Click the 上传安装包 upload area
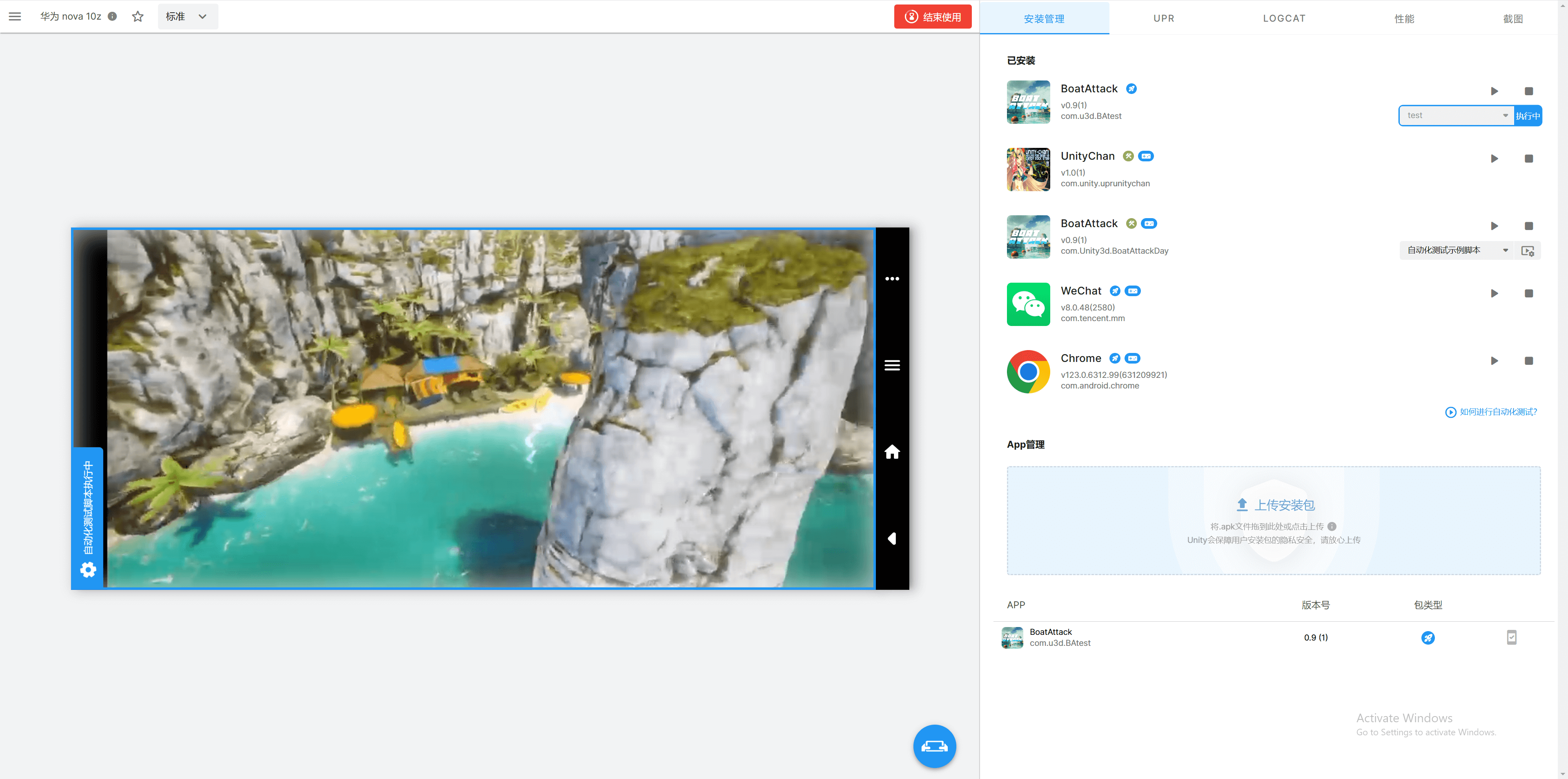This screenshot has width=1568, height=779. (x=1274, y=520)
